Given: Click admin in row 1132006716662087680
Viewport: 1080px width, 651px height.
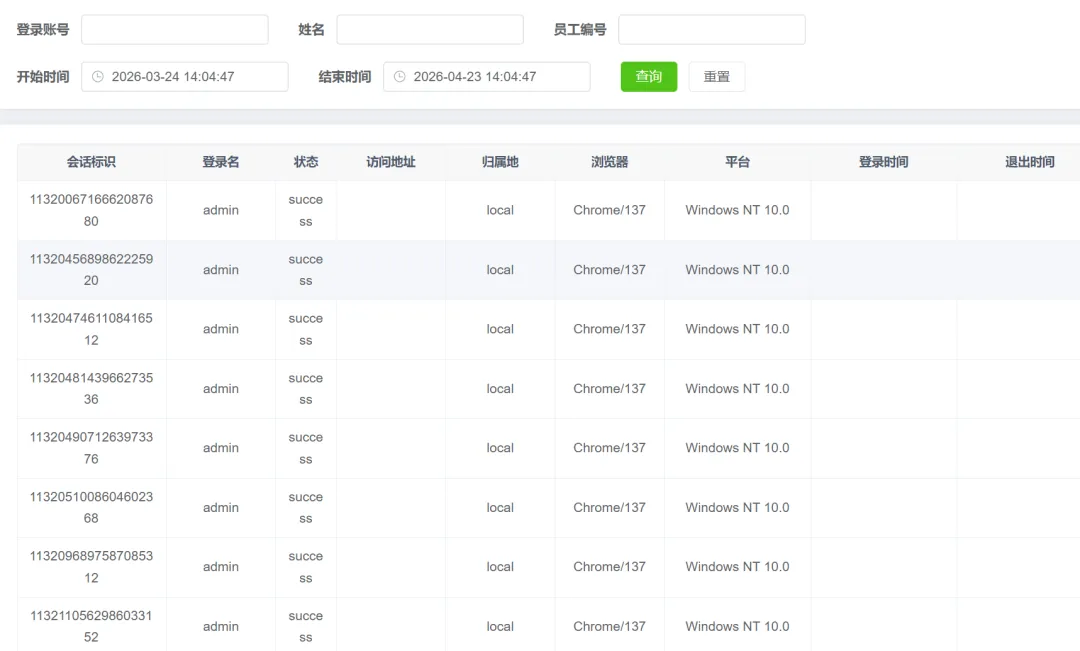Looking at the screenshot, I should pos(220,210).
